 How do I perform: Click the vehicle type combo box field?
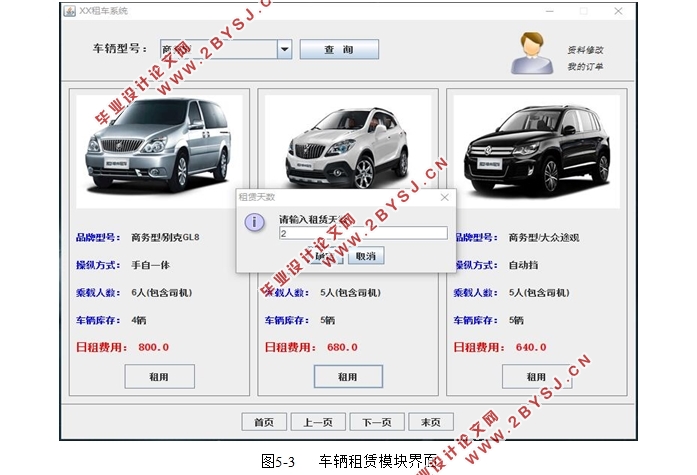coord(226,49)
